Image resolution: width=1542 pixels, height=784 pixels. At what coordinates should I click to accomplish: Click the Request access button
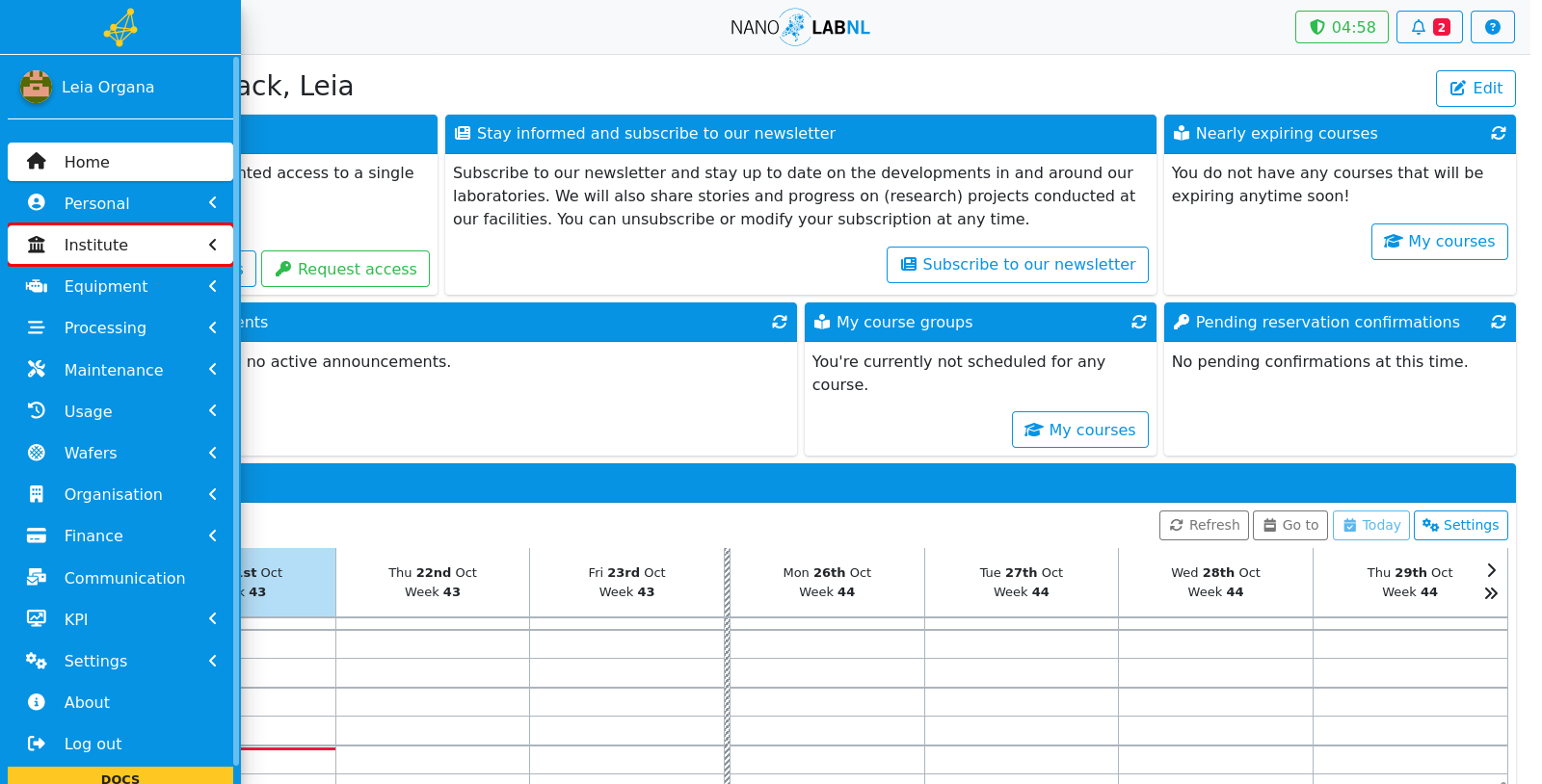tap(345, 269)
